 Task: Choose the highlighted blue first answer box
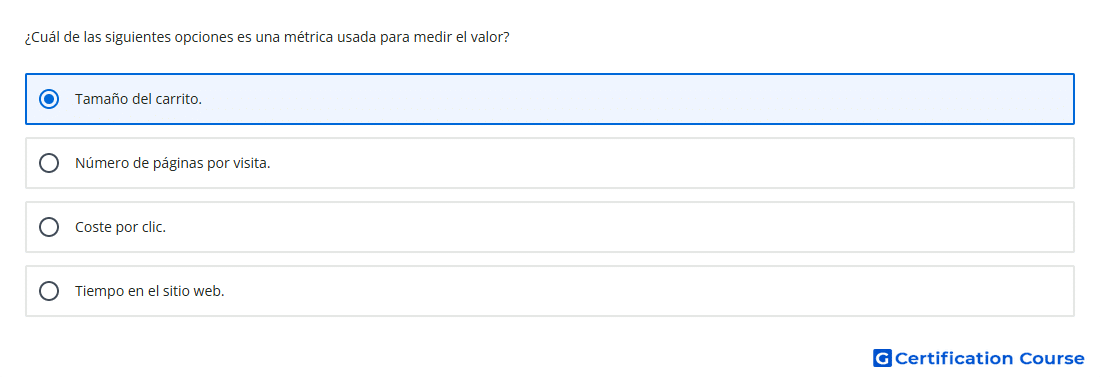550,99
